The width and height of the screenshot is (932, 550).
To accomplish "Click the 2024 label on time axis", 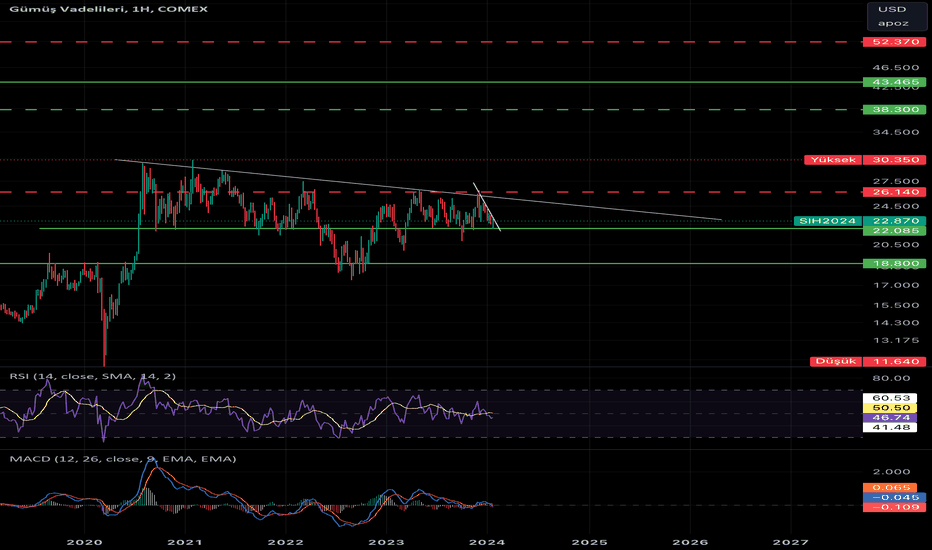I will [487, 542].
